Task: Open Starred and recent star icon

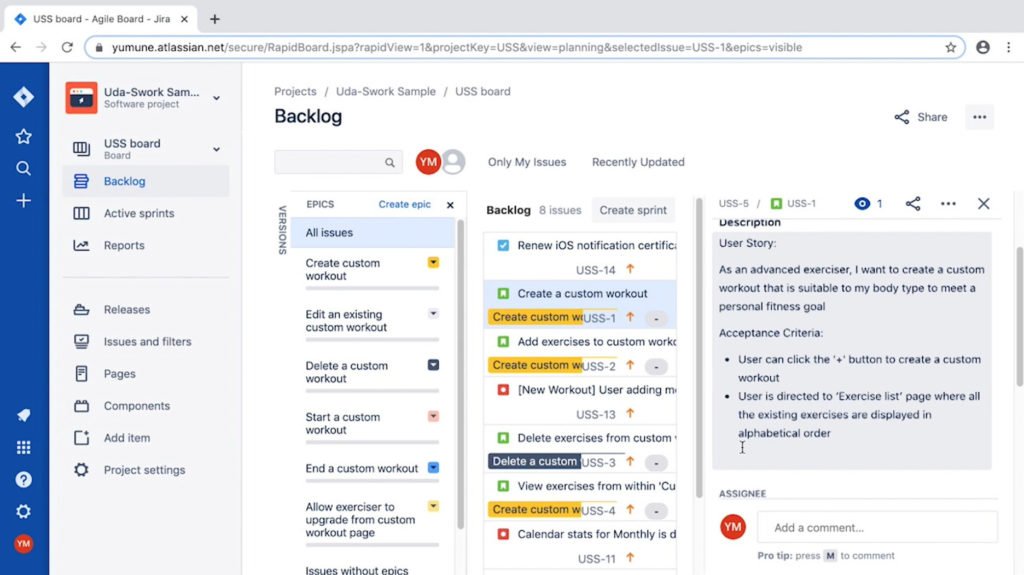Action: (x=24, y=136)
